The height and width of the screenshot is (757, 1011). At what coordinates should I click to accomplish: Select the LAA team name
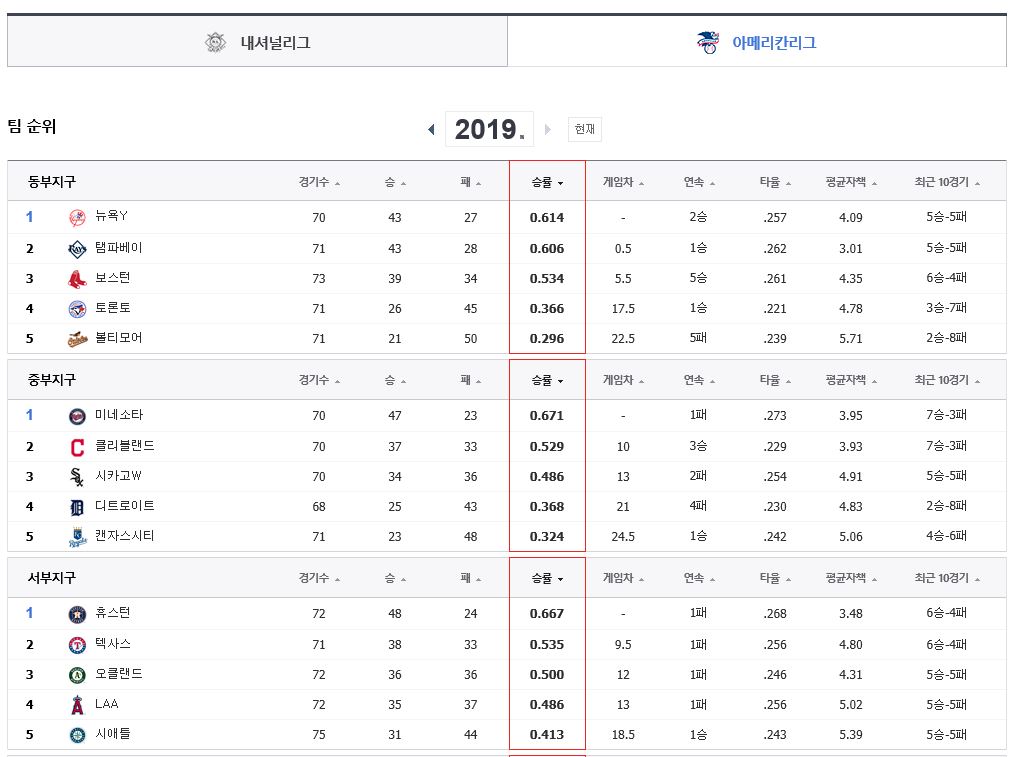pyautogui.click(x=106, y=703)
